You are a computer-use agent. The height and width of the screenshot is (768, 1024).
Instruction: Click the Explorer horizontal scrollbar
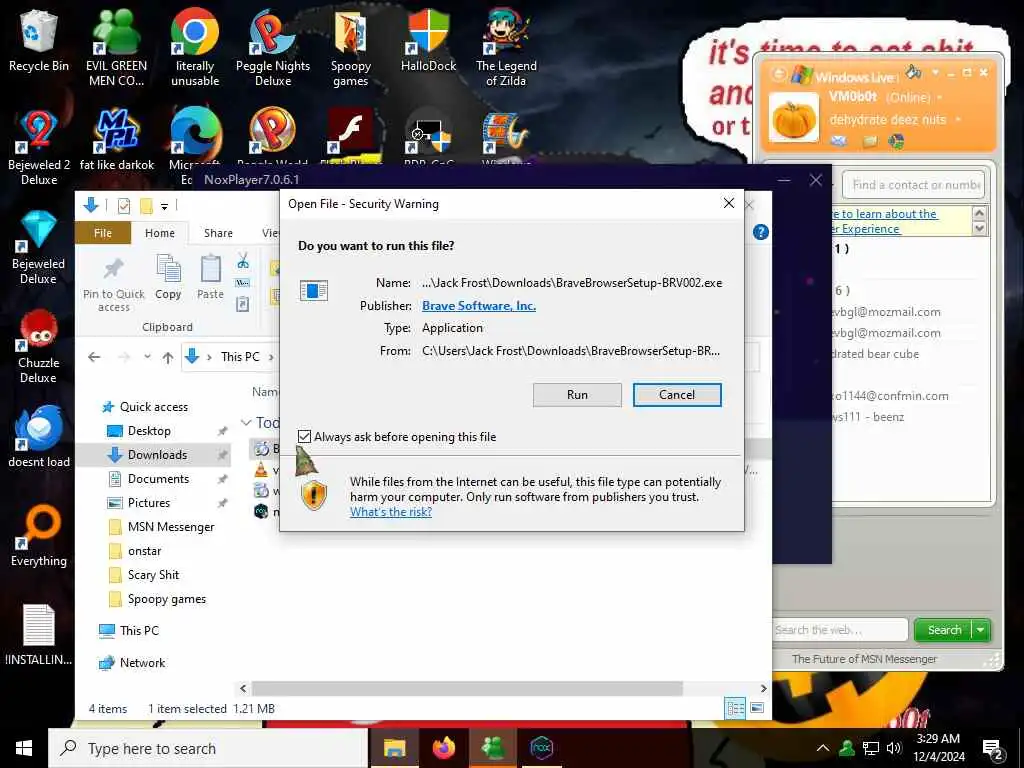467,688
